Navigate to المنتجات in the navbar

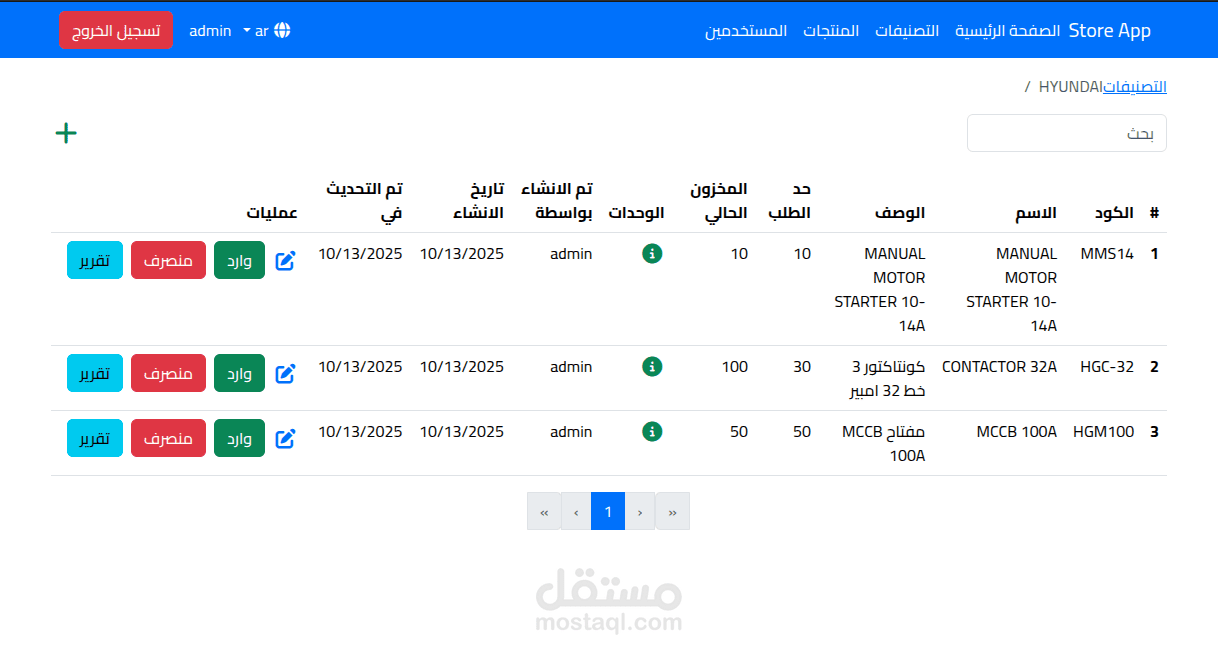pyautogui.click(x=831, y=30)
